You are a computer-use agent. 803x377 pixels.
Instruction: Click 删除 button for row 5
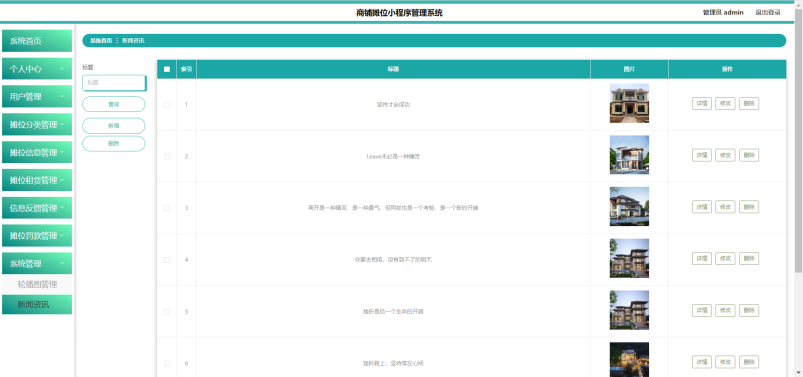click(749, 310)
